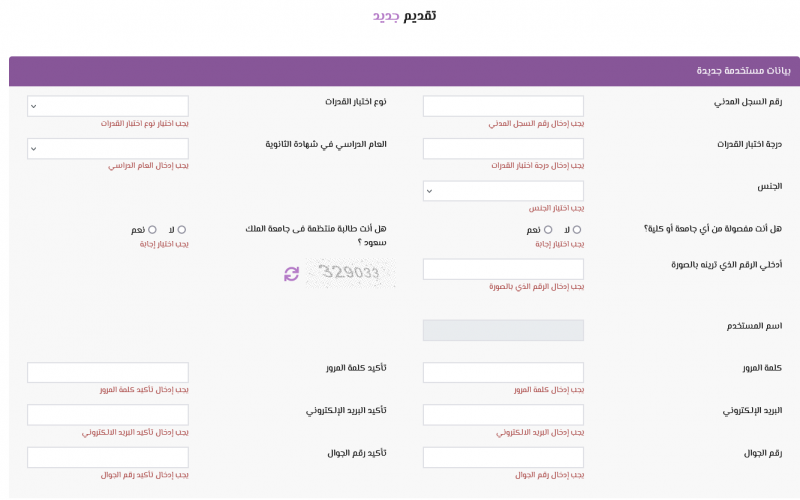Click the error text يجب اختيار نوع اختبار القدرات

tap(144, 123)
